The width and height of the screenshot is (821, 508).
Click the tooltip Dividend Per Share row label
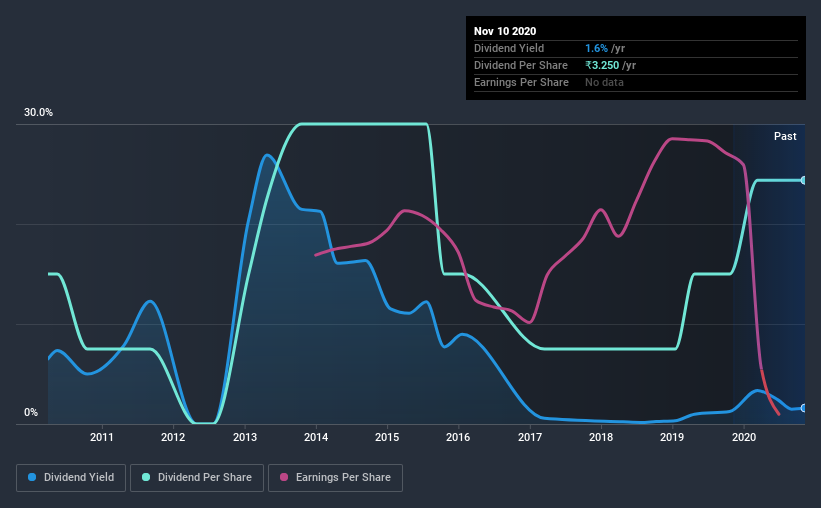pos(520,65)
